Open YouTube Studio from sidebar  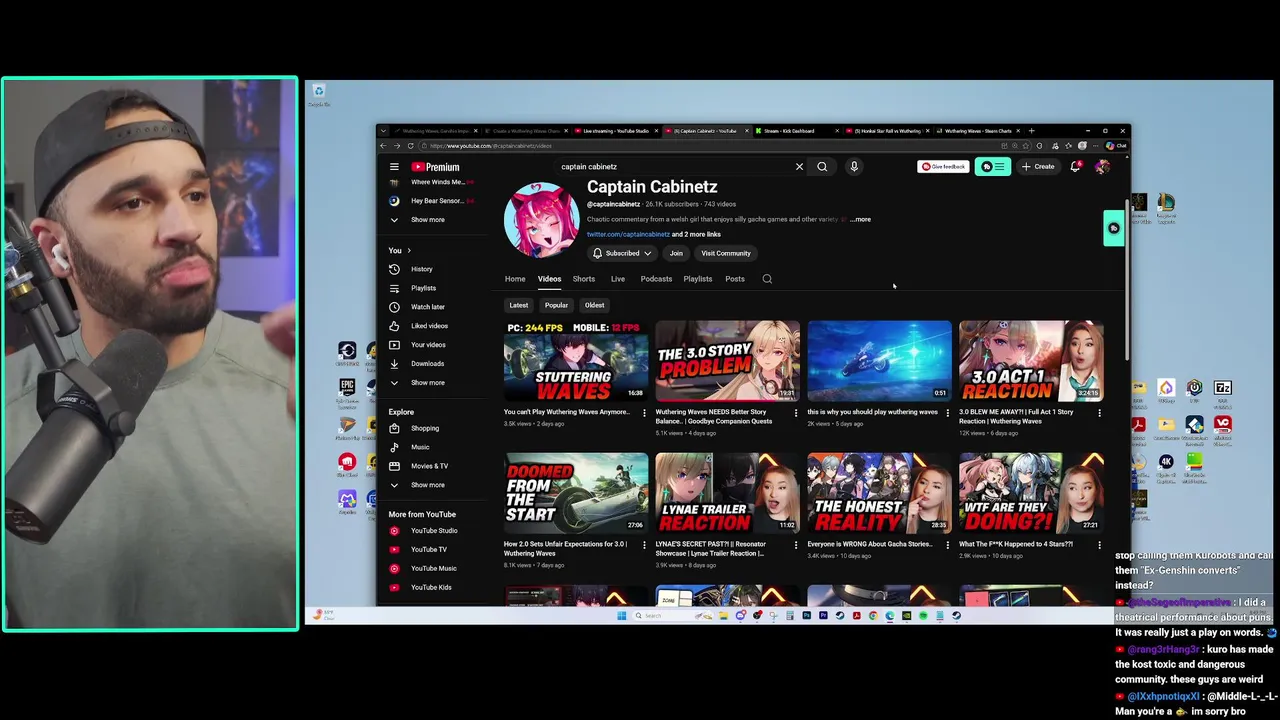pos(434,531)
